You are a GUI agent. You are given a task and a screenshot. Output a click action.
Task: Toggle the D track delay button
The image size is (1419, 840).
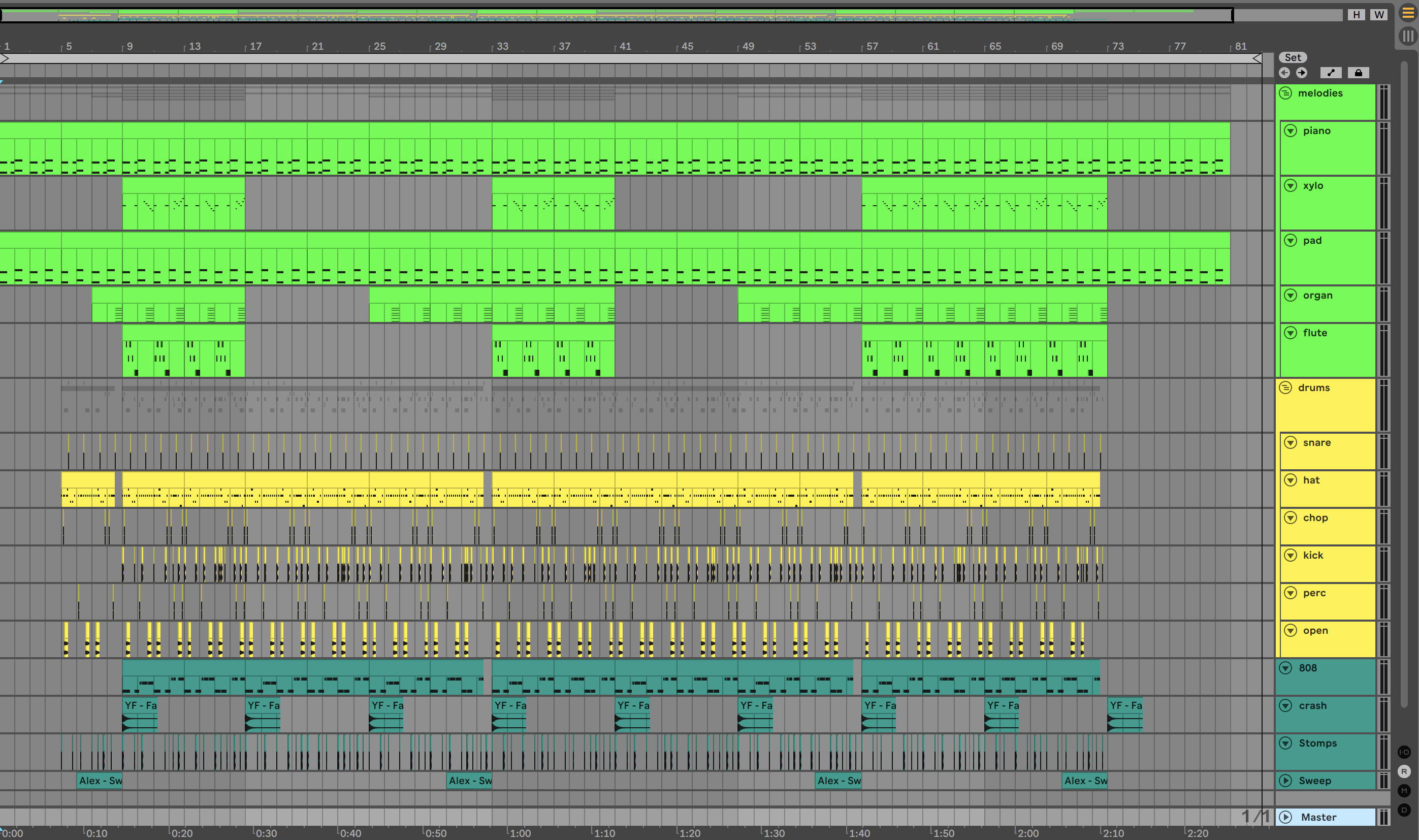click(x=1404, y=810)
